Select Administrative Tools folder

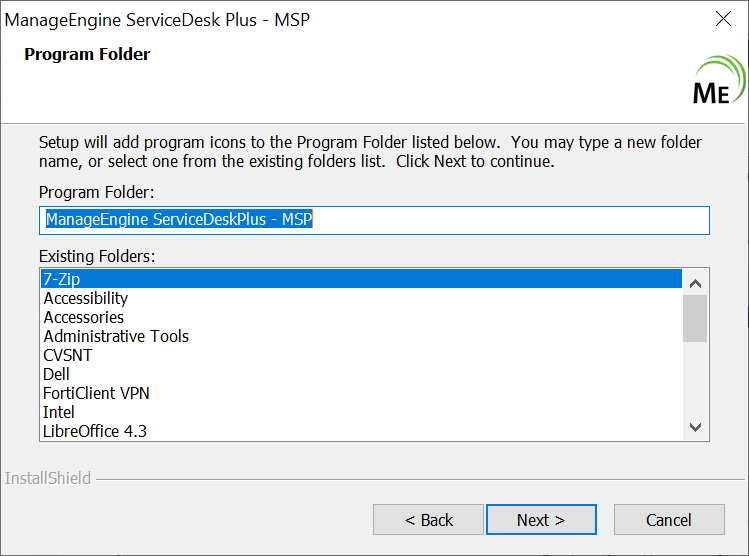(x=116, y=336)
